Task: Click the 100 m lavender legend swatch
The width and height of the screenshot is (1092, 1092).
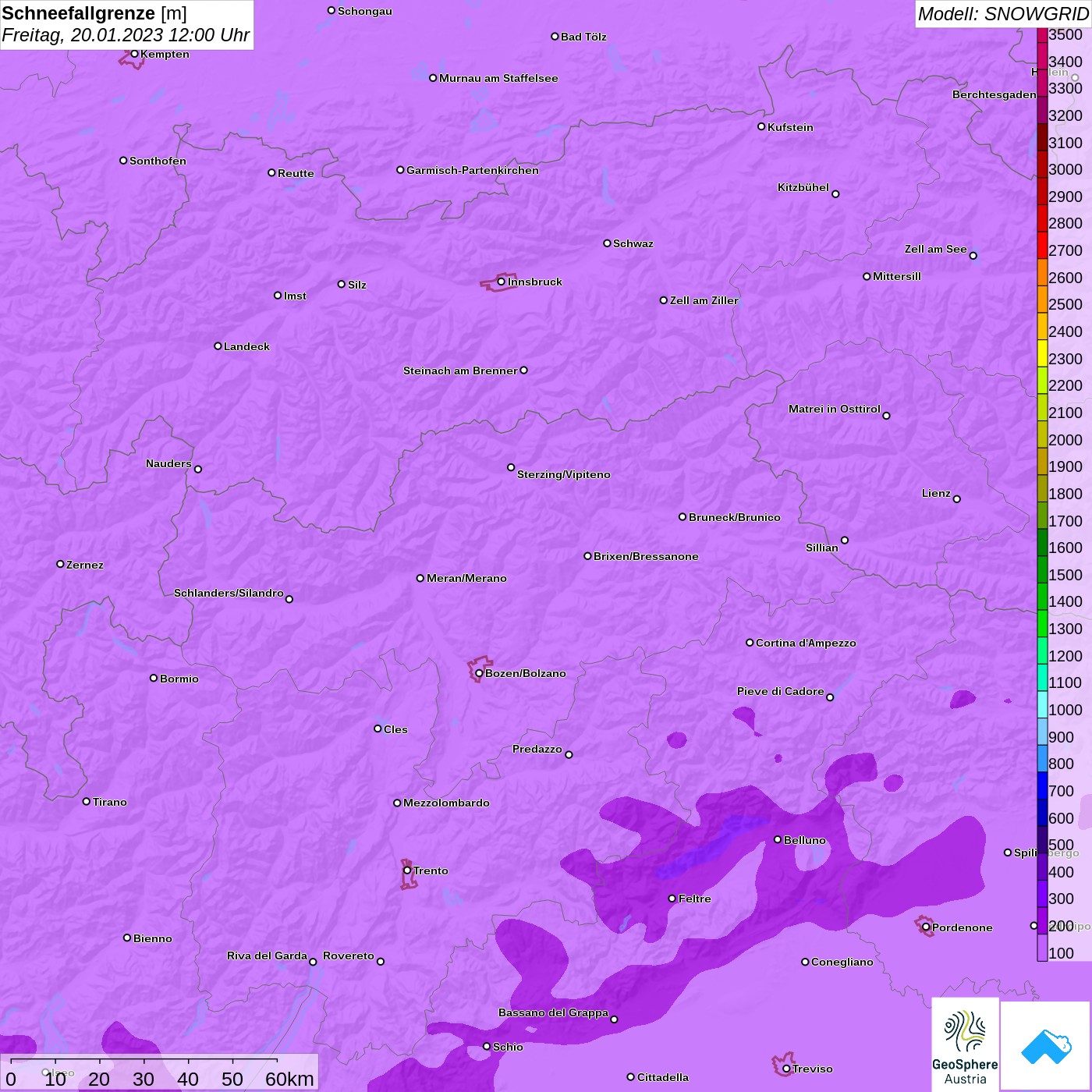Action: [x=1042, y=948]
